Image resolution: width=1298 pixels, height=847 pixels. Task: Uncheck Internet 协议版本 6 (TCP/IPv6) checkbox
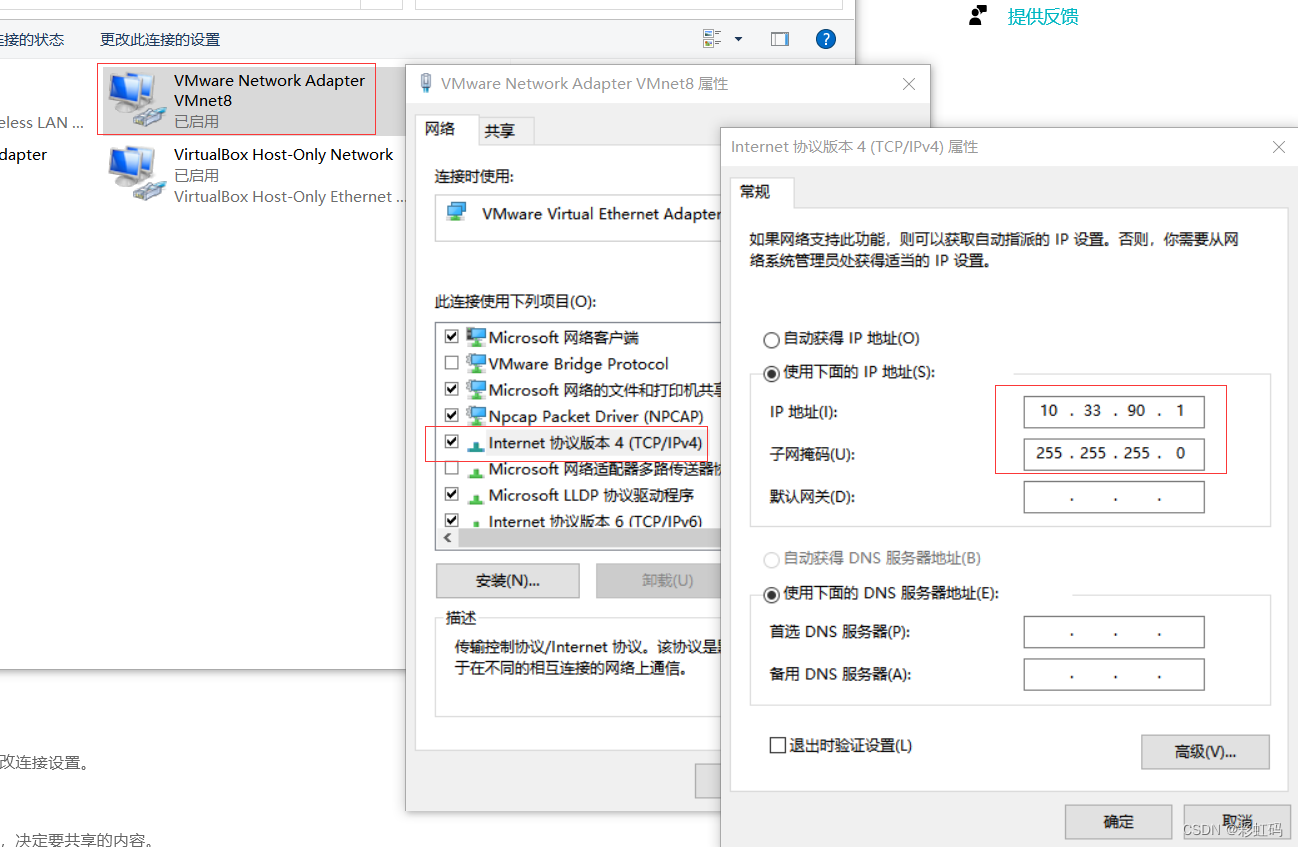click(452, 520)
